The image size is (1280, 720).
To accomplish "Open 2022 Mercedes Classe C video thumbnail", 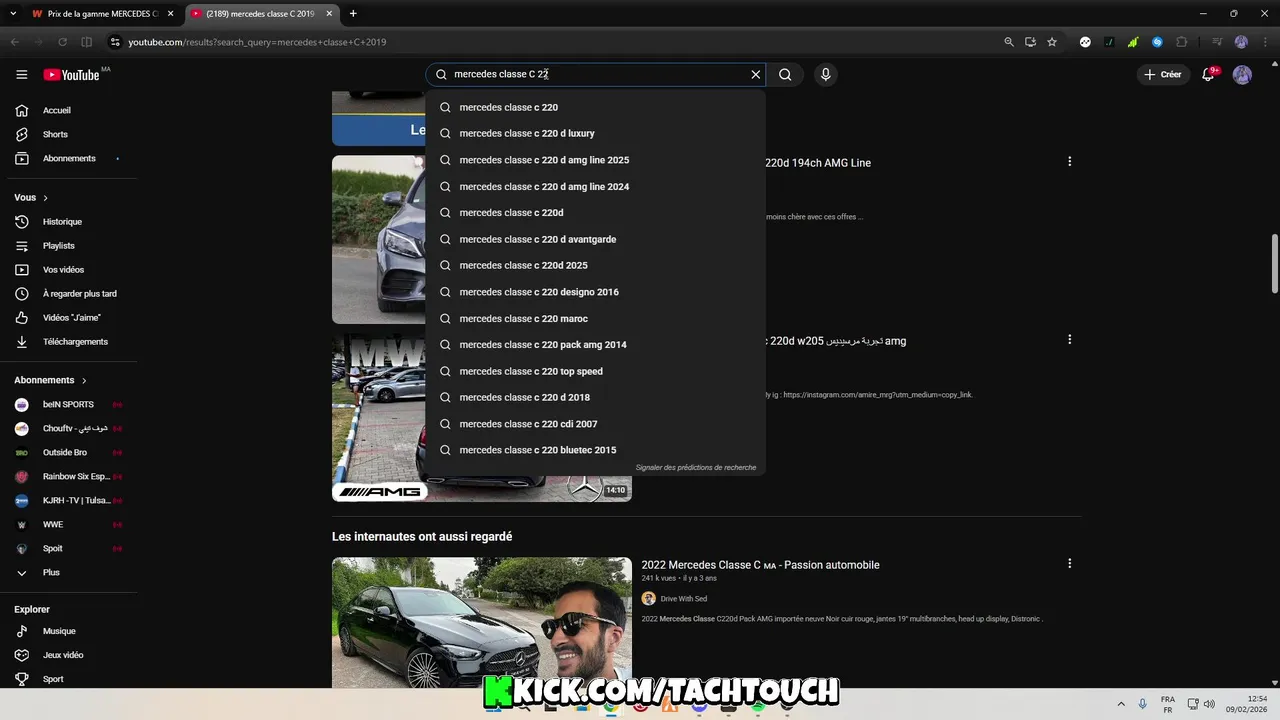I will 482,622.
